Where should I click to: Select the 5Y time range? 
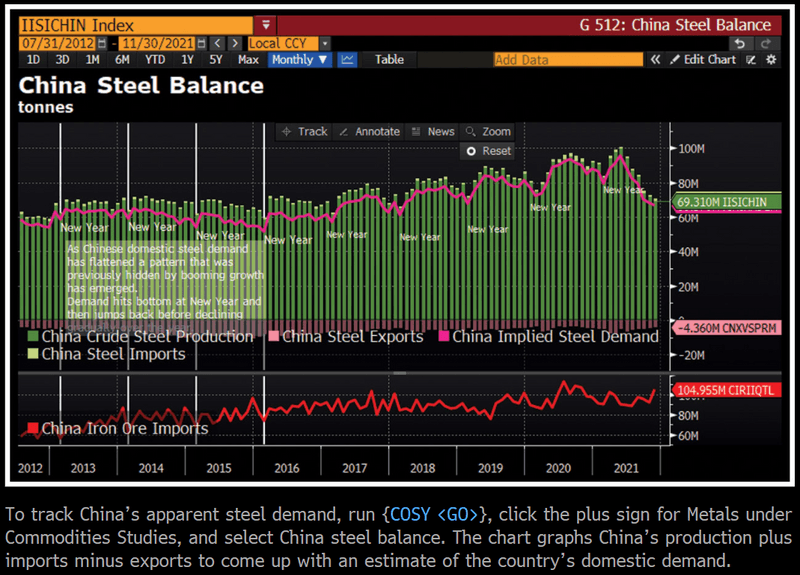point(215,60)
